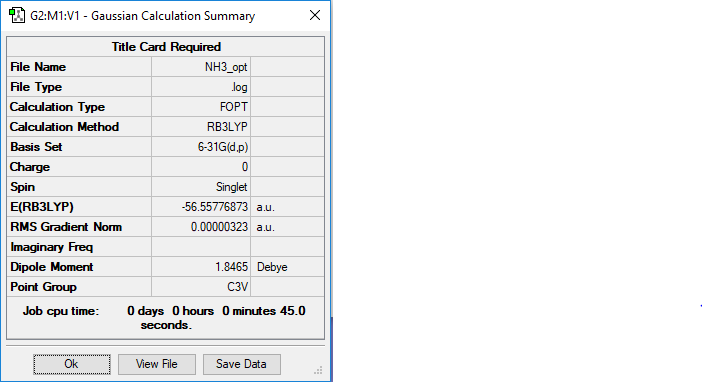
Task: Click the Imaginary Freq row label
Action: click(x=51, y=247)
